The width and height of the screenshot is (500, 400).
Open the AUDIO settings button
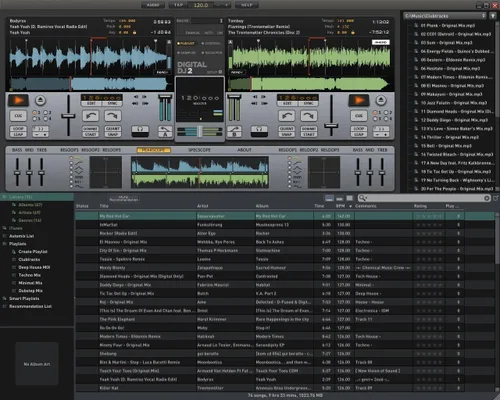153,5
